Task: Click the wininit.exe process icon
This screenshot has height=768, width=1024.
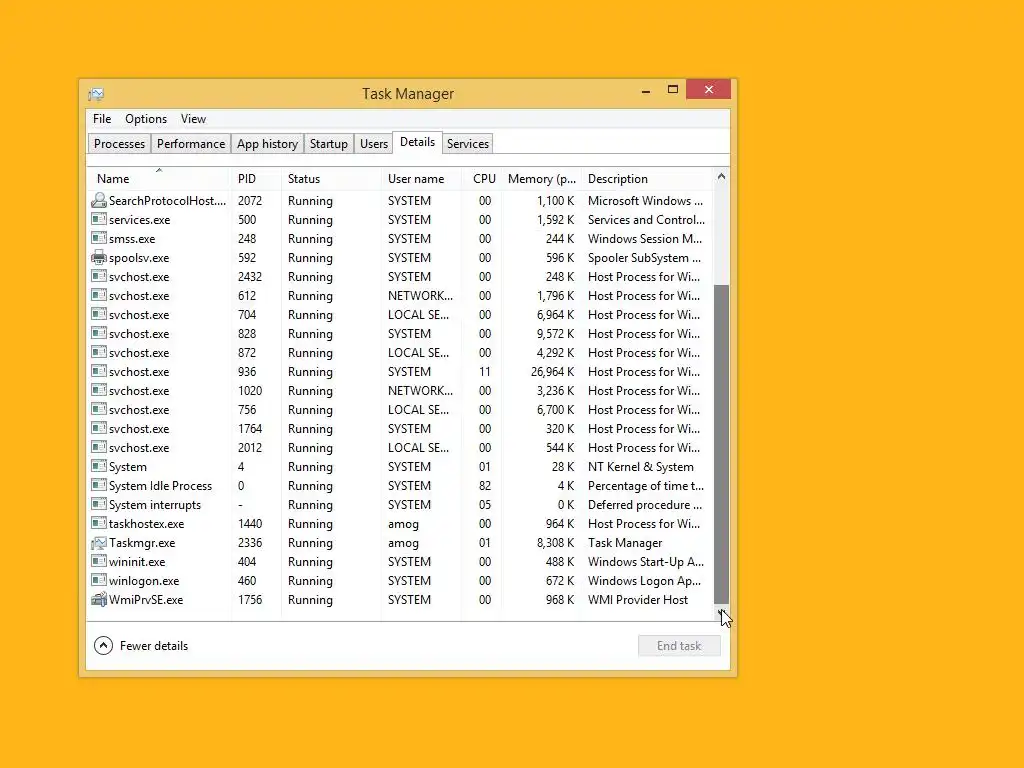Action: (99, 562)
